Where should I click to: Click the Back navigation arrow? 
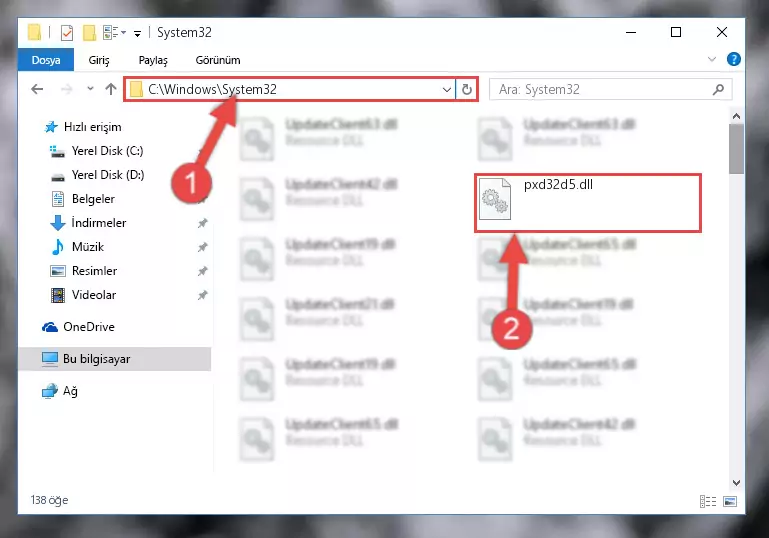coord(37,89)
